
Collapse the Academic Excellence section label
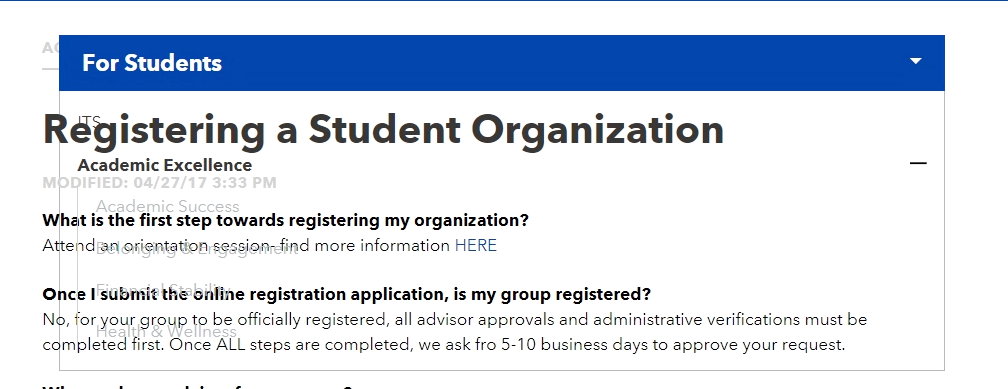tap(165, 165)
